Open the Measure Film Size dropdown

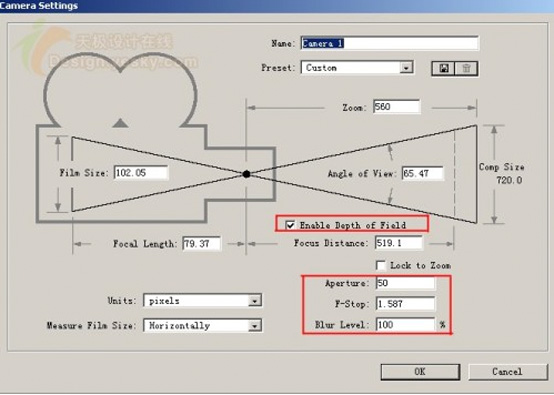[202, 325]
